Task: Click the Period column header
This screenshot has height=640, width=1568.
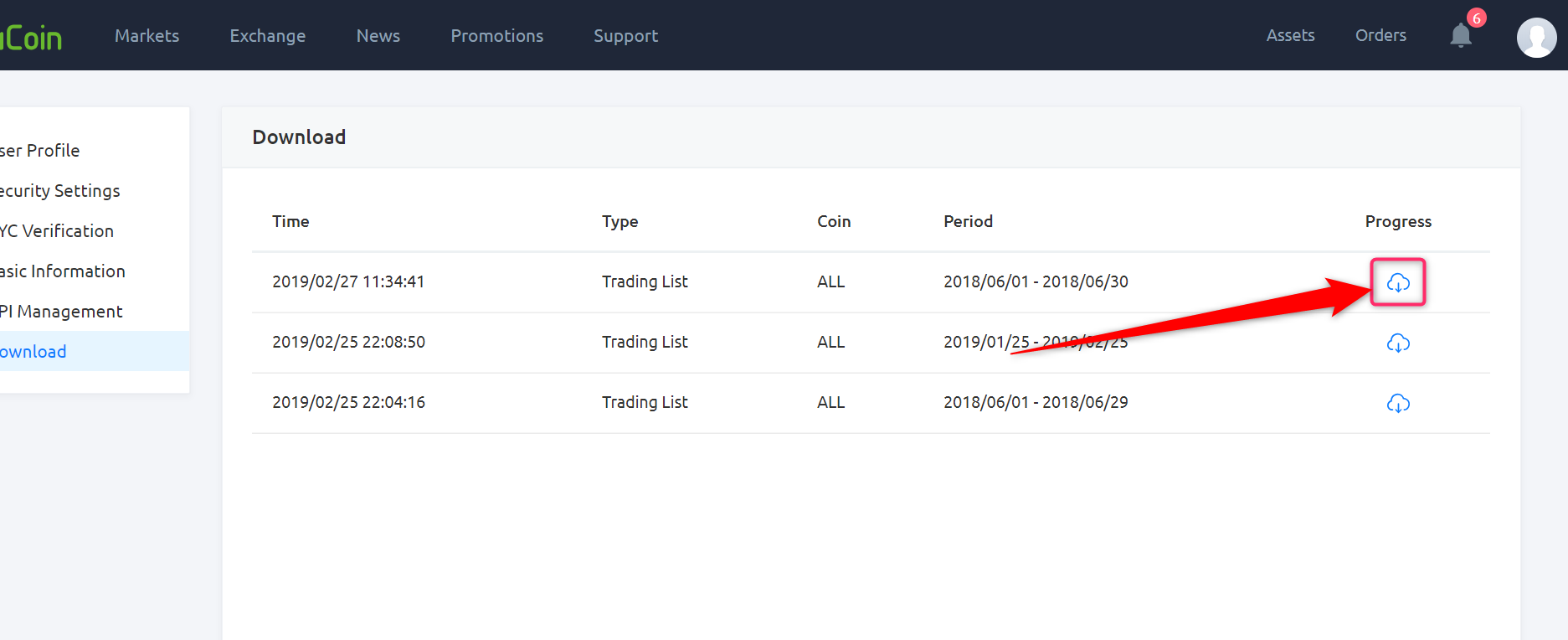Action: click(x=969, y=221)
